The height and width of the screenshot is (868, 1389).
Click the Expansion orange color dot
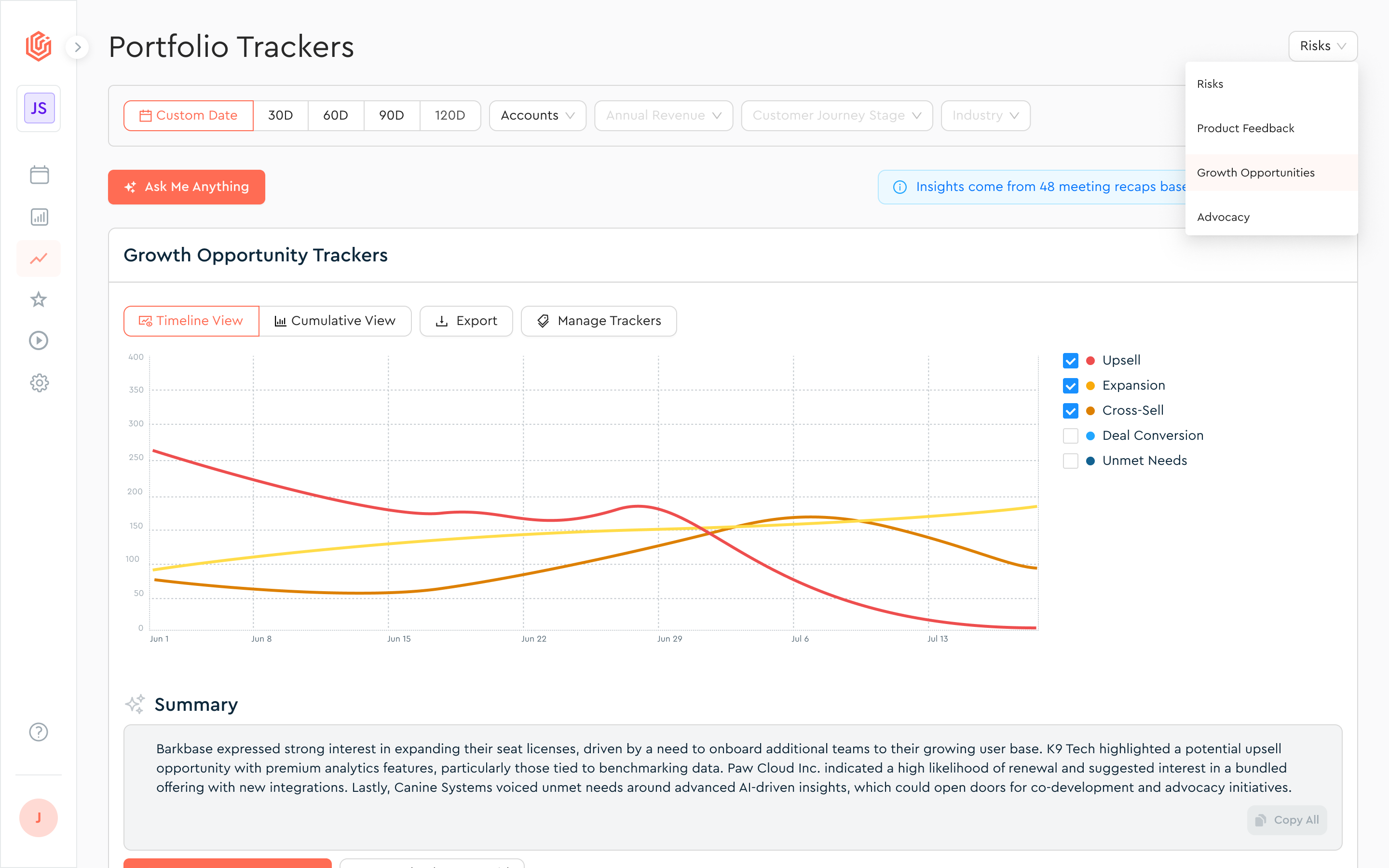1090,386
